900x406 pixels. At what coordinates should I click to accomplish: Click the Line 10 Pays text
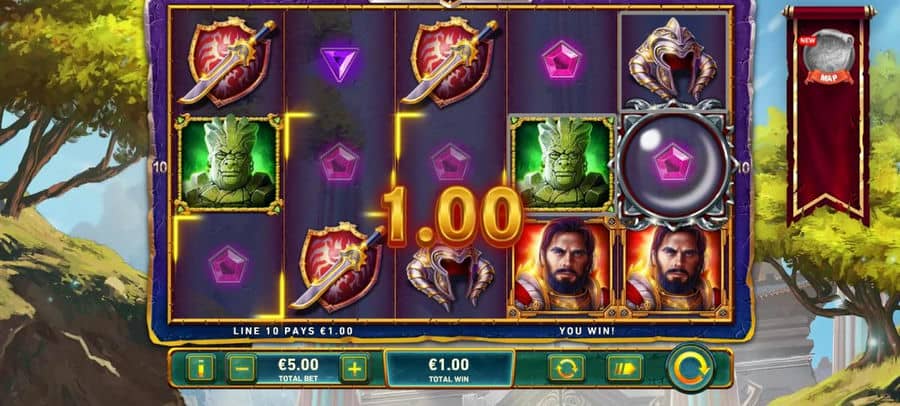(293, 331)
